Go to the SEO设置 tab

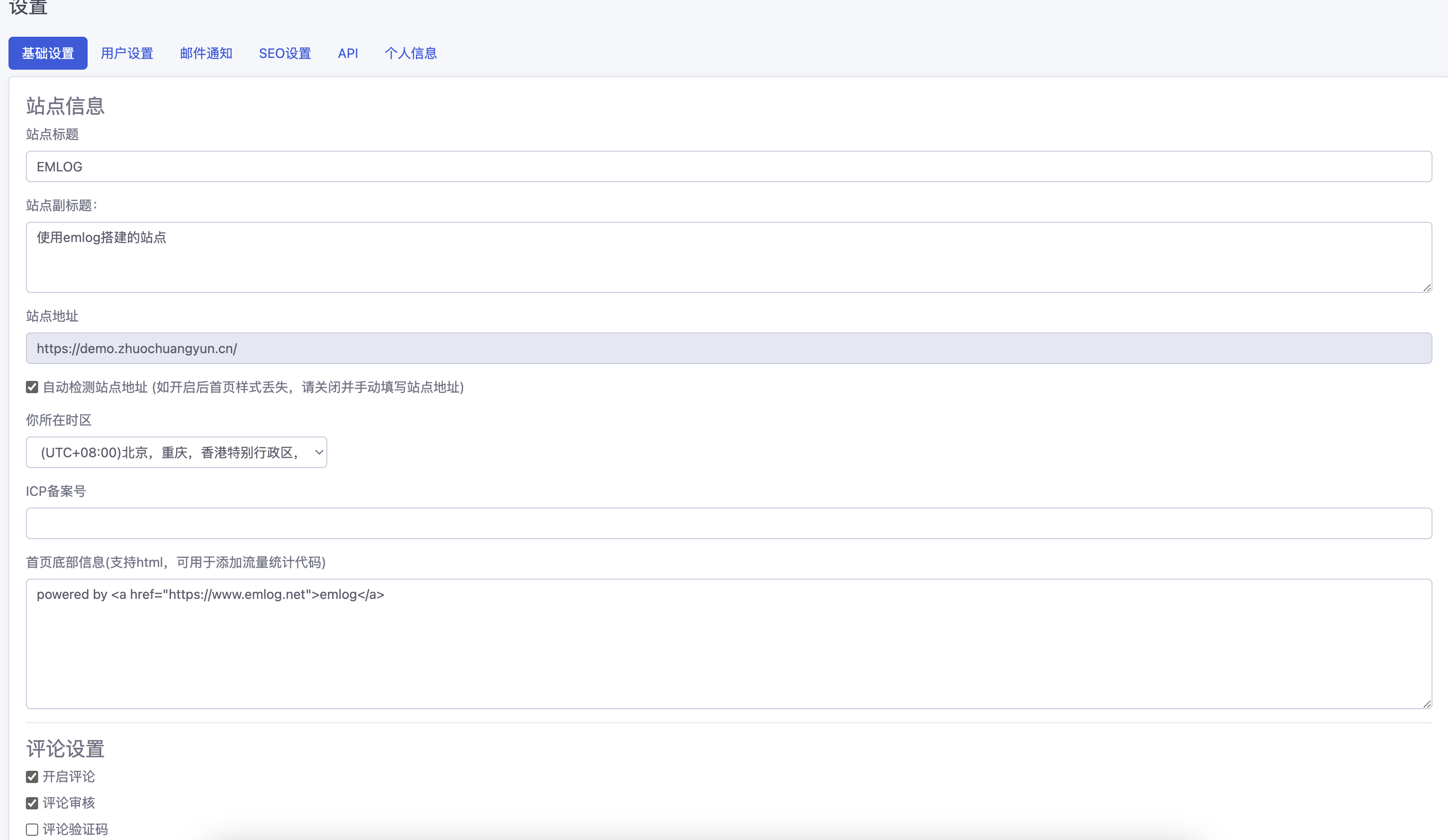(x=285, y=53)
